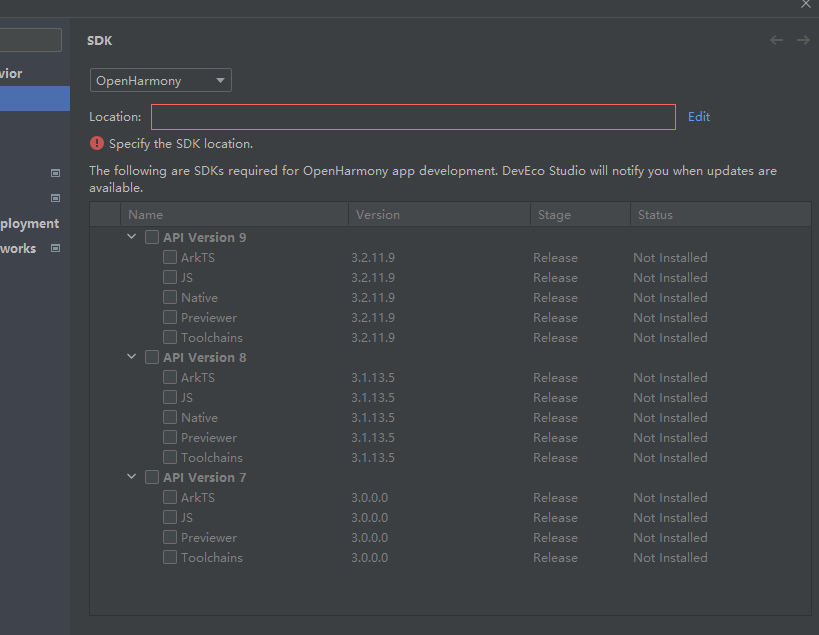The height and width of the screenshot is (635, 819).
Task: Open the Build, Execution, Deployment settings category
Action: 30,224
